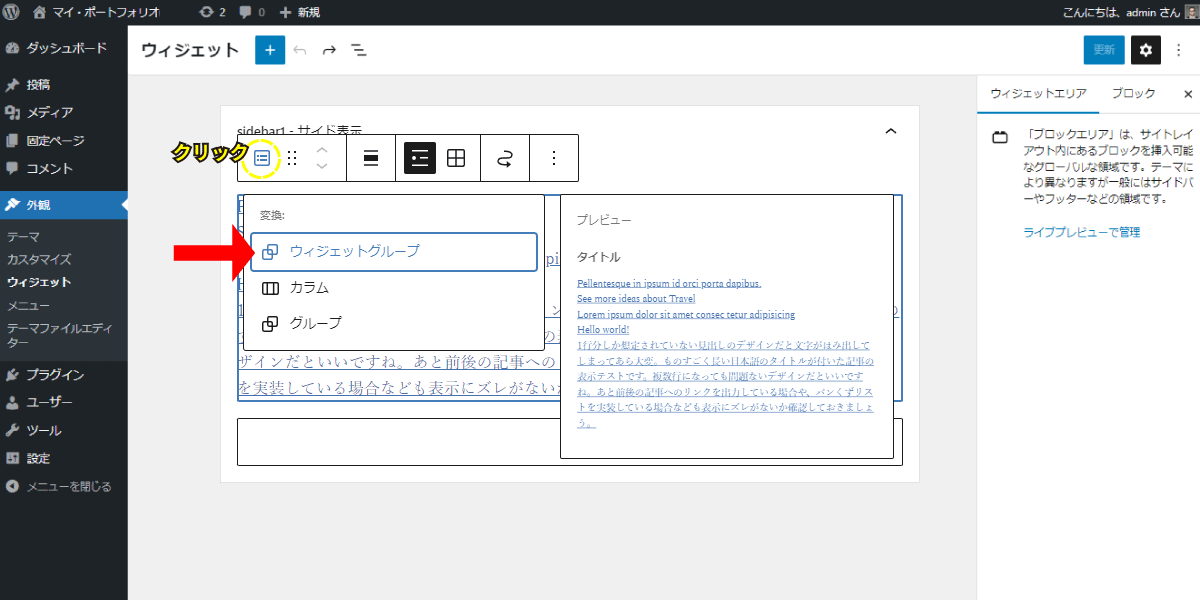
Task: Click the drag handle dots icon
Action: (x=292, y=158)
